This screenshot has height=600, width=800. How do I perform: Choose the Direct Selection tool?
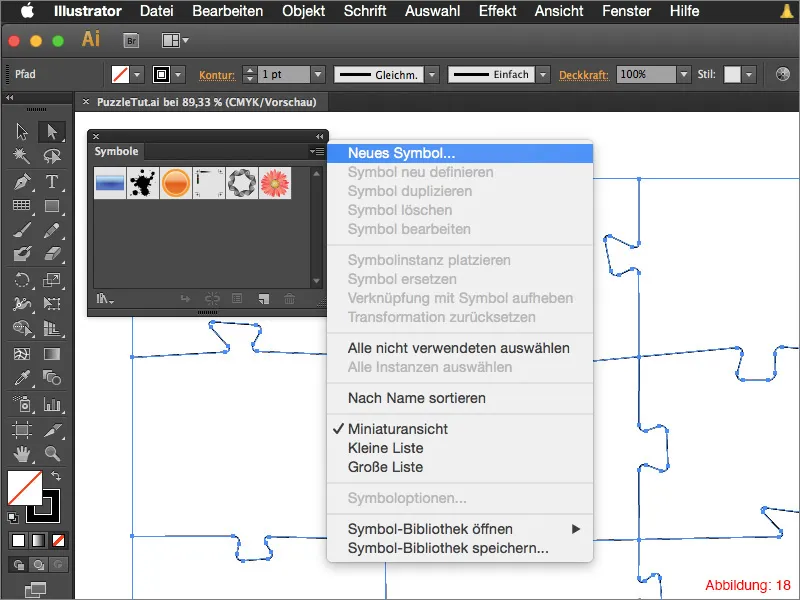click(x=52, y=131)
